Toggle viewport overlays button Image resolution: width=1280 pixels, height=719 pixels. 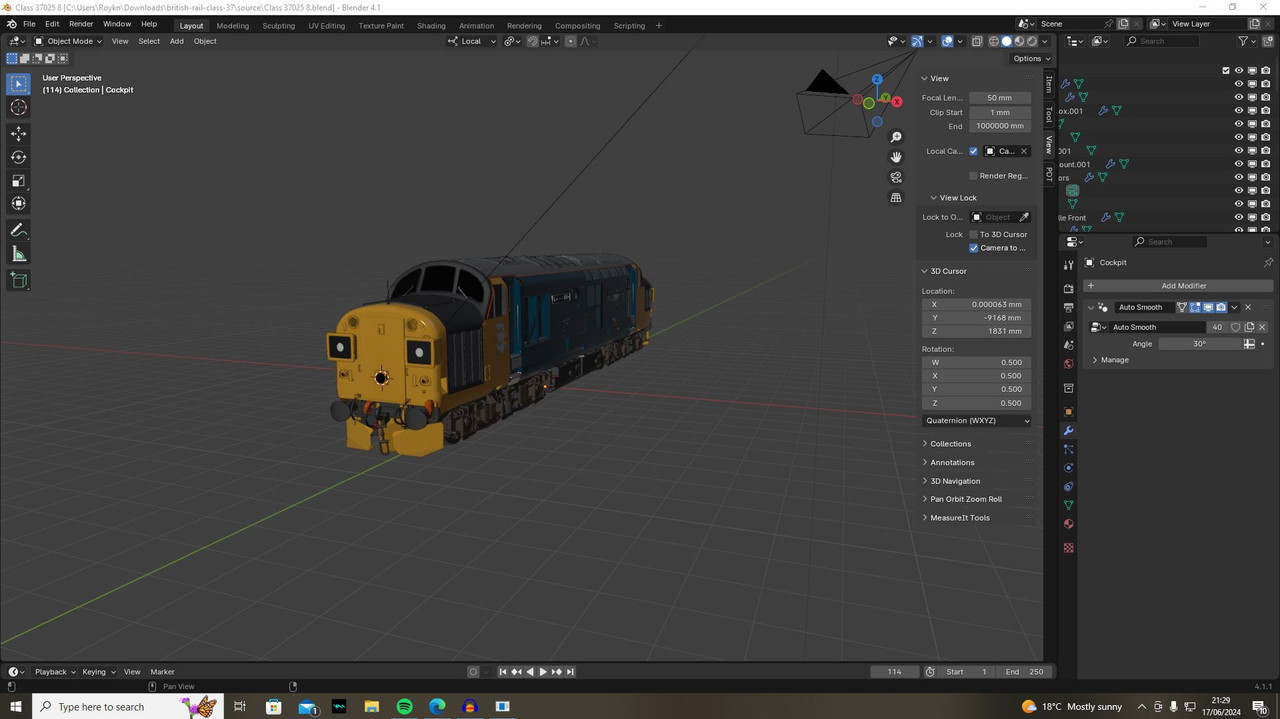click(947, 41)
